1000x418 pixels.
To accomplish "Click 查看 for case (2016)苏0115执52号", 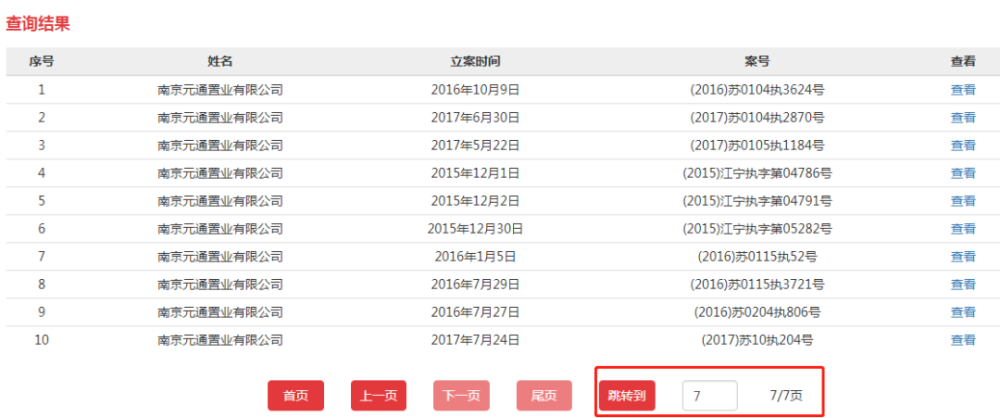I will click(x=962, y=257).
